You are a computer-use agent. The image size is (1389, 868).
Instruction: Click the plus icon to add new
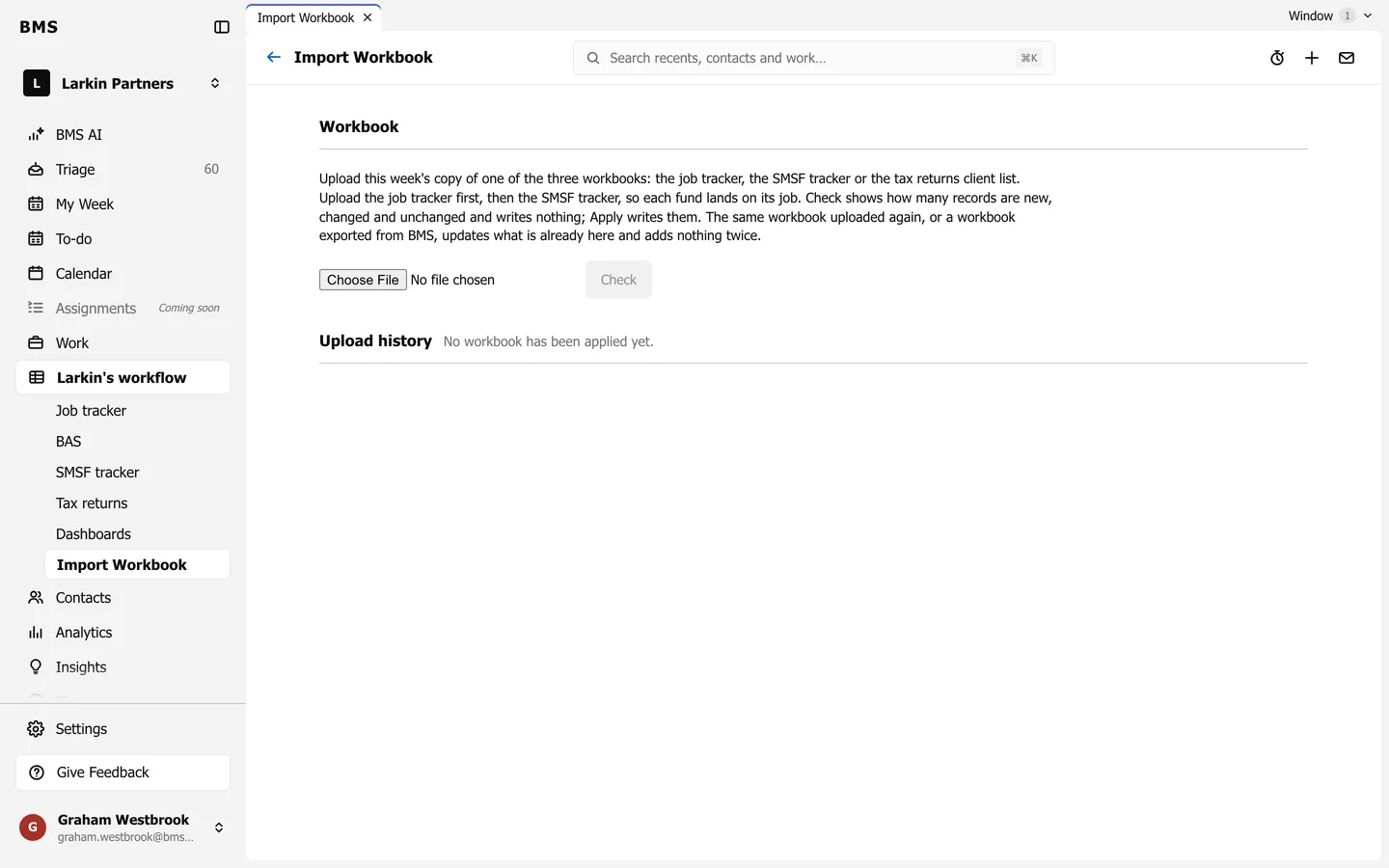click(1312, 58)
